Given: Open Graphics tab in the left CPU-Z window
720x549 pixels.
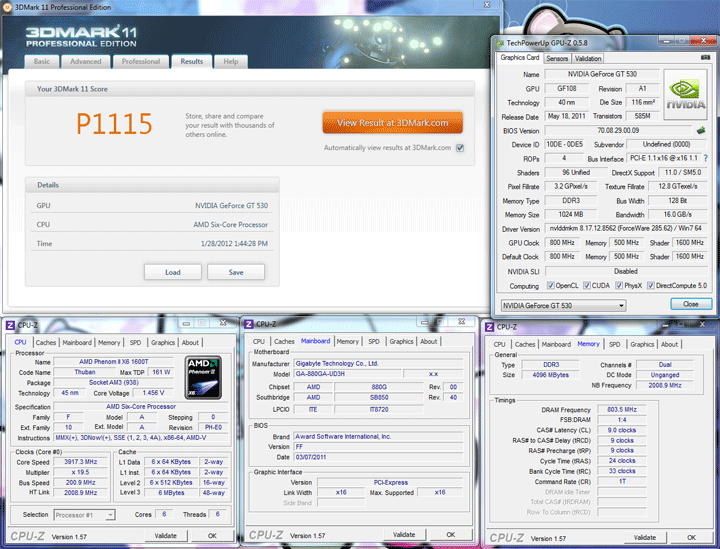Looking at the screenshot, I should point(163,342).
